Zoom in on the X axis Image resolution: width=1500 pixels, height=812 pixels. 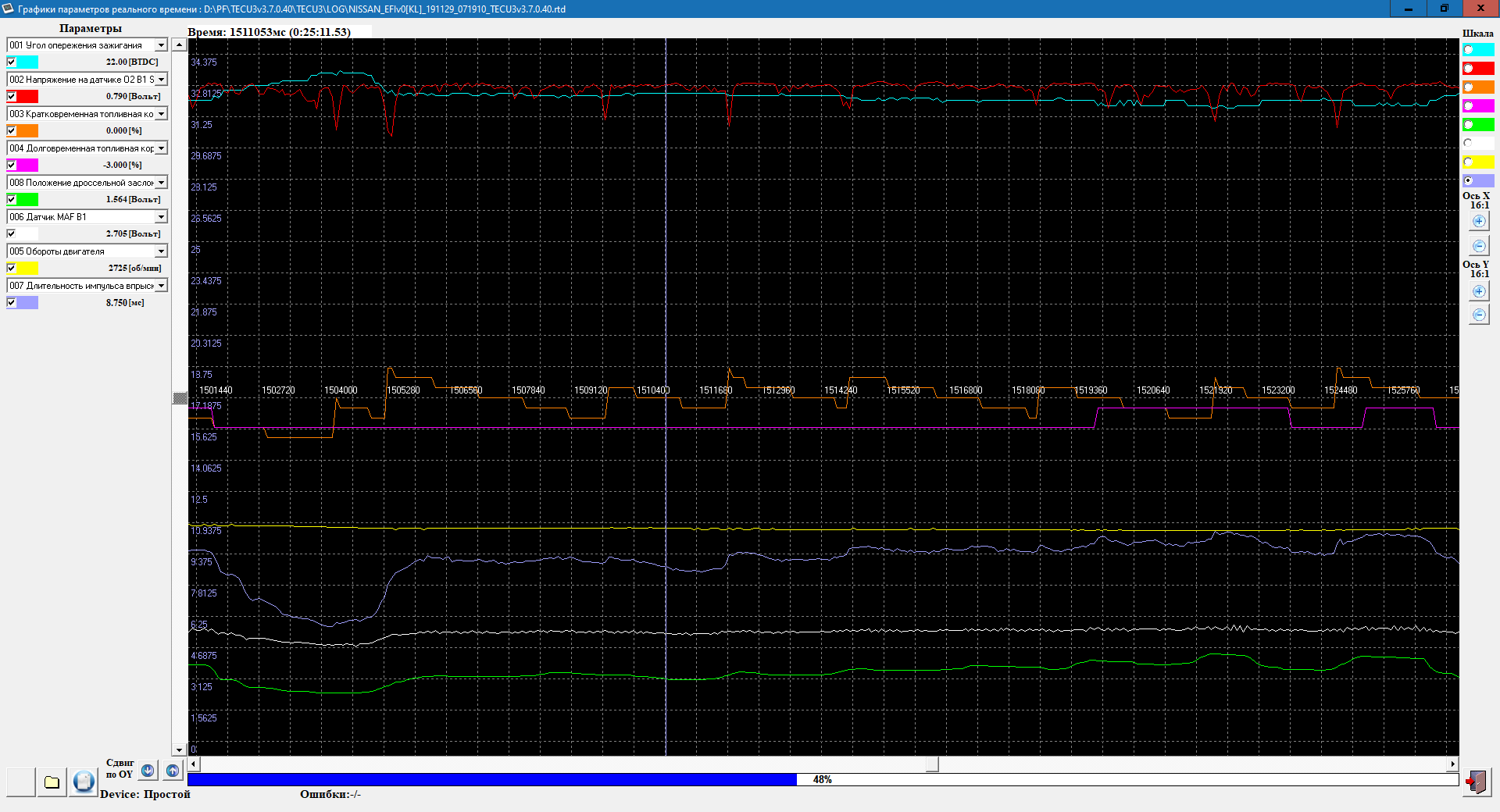pyautogui.click(x=1479, y=222)
